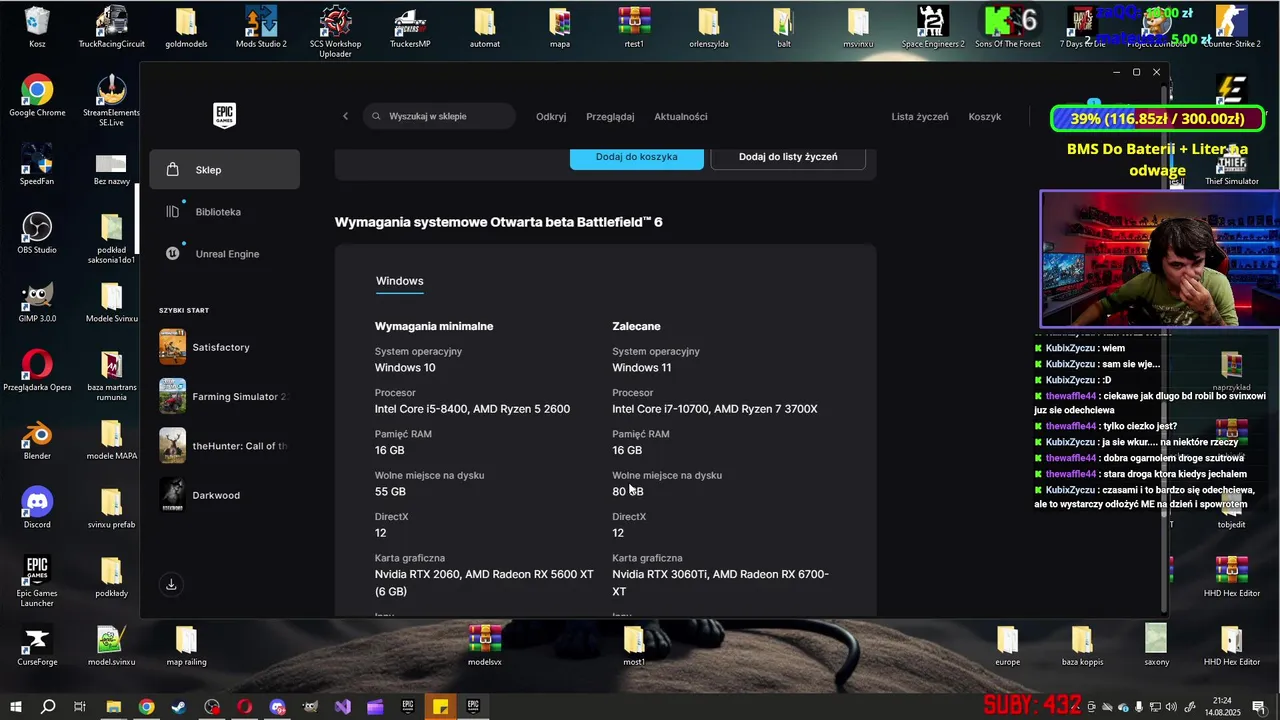Open the modelsvx archive
This screenshot has width=1280, height=720.
485,645
